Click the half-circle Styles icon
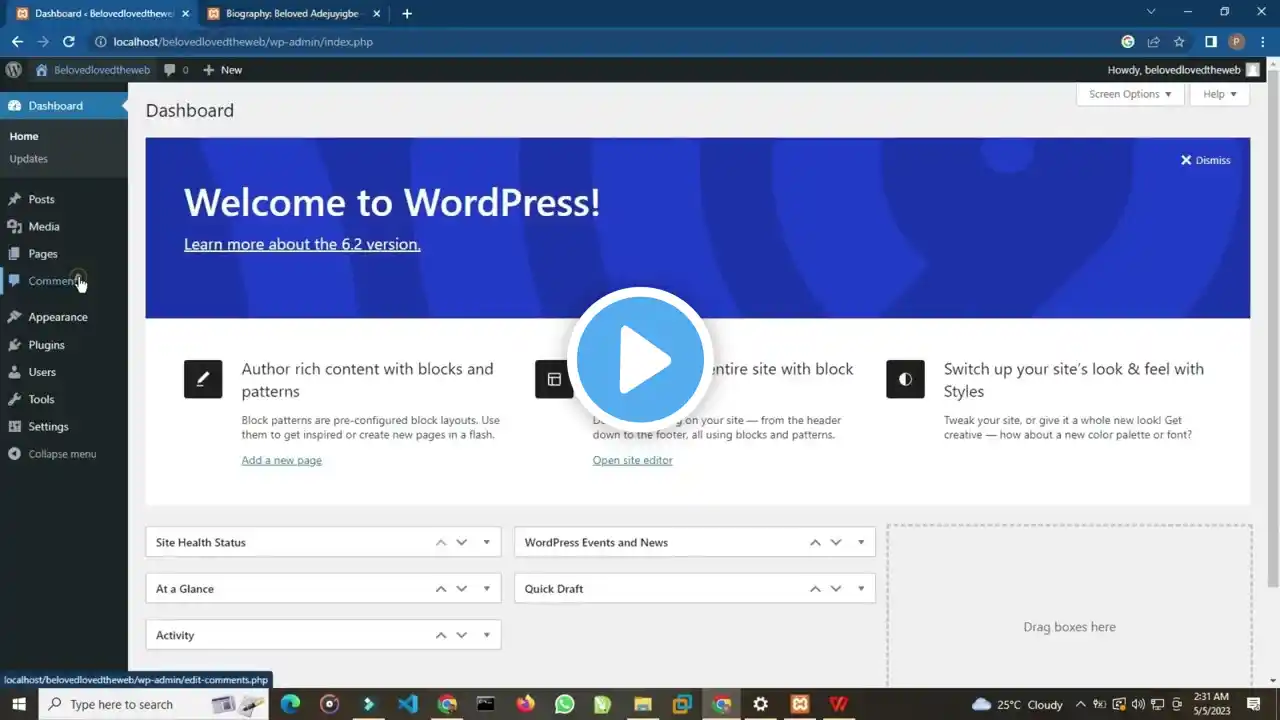This screenshot has width=1280, height=720. coord(905,379)
